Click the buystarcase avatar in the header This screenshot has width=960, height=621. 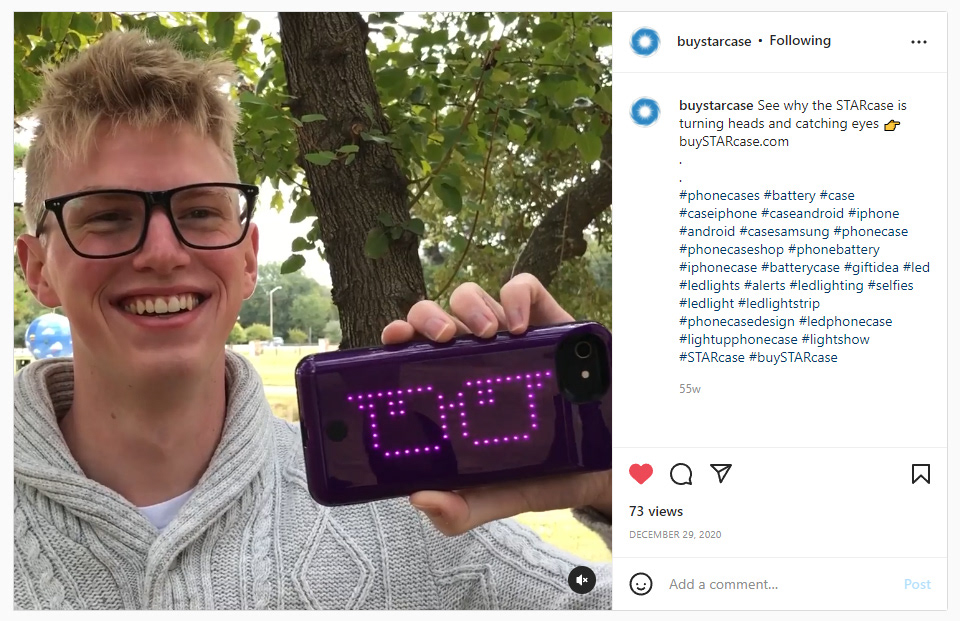point(645,42)
